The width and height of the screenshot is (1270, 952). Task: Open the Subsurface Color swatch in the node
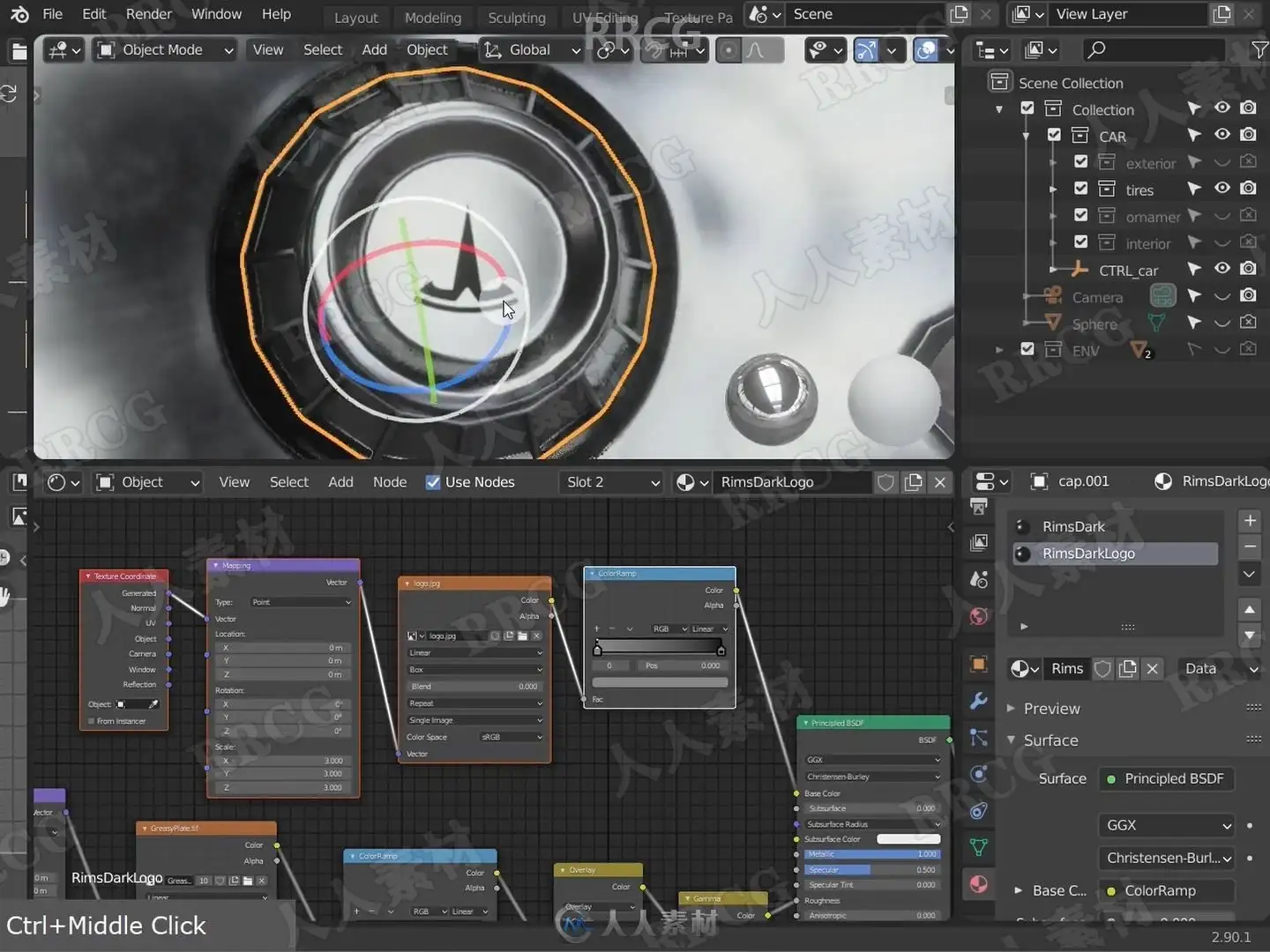(x=908, y=839)
